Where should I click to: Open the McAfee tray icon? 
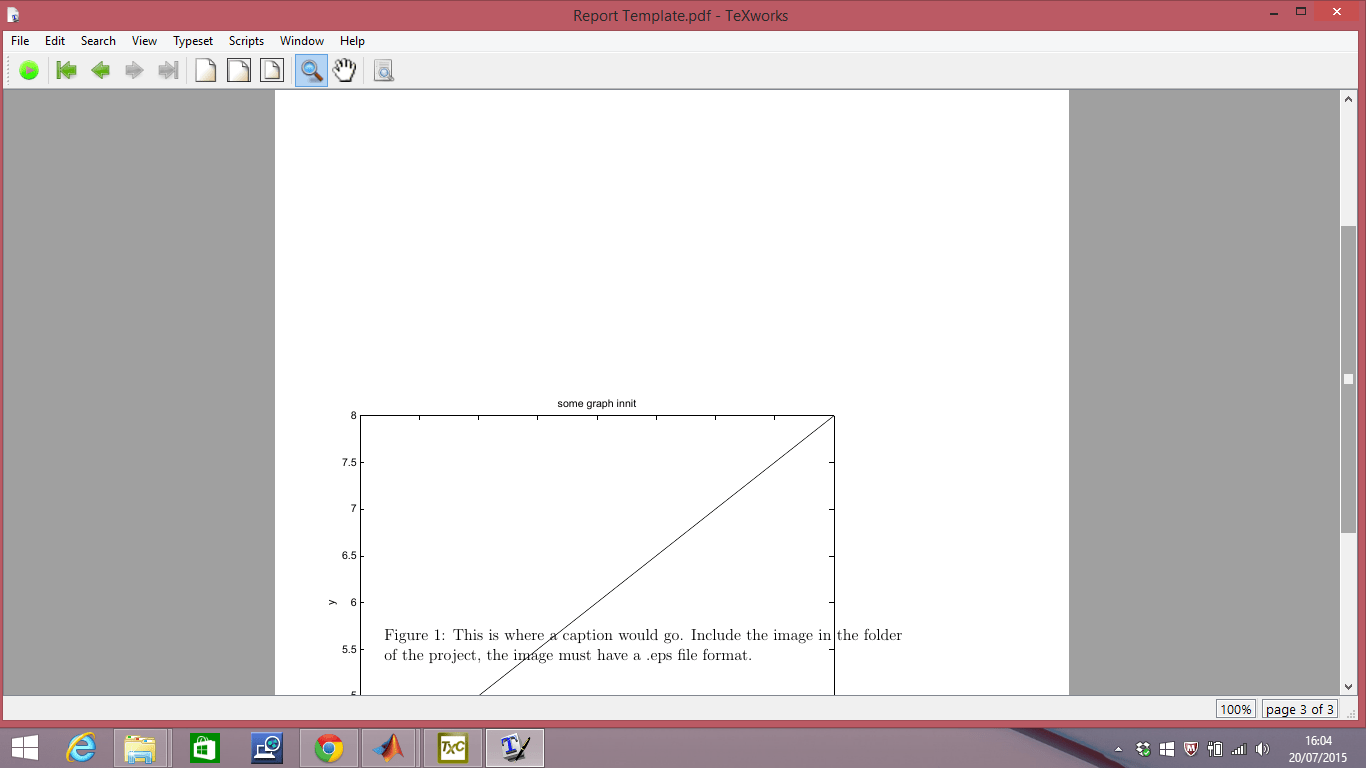[1191, 749]
